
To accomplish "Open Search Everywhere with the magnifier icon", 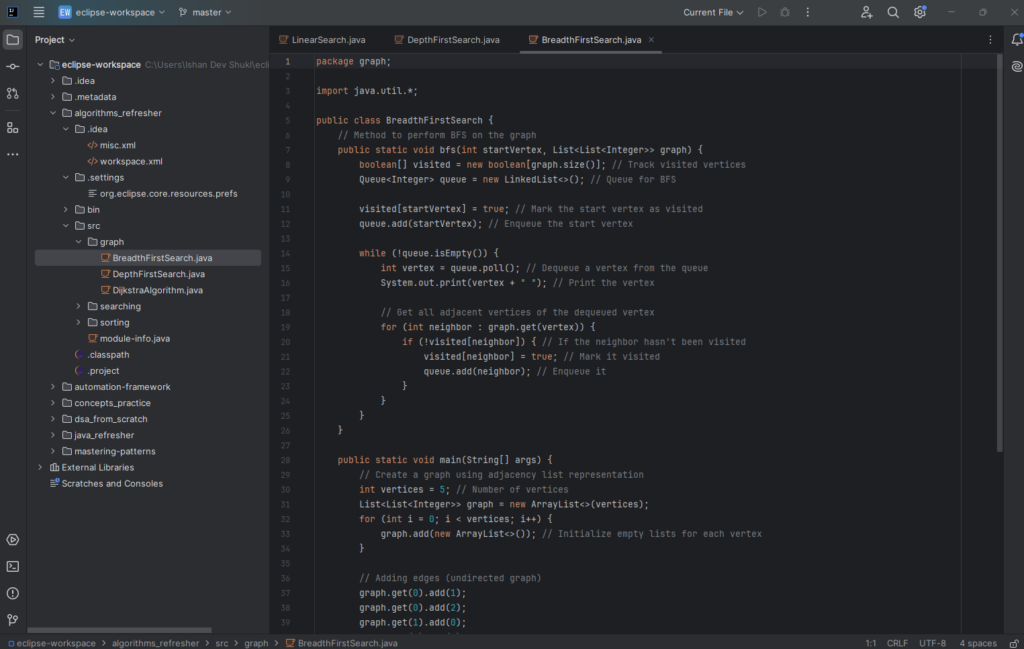I will pyautogui.click(x=893, y=12).
